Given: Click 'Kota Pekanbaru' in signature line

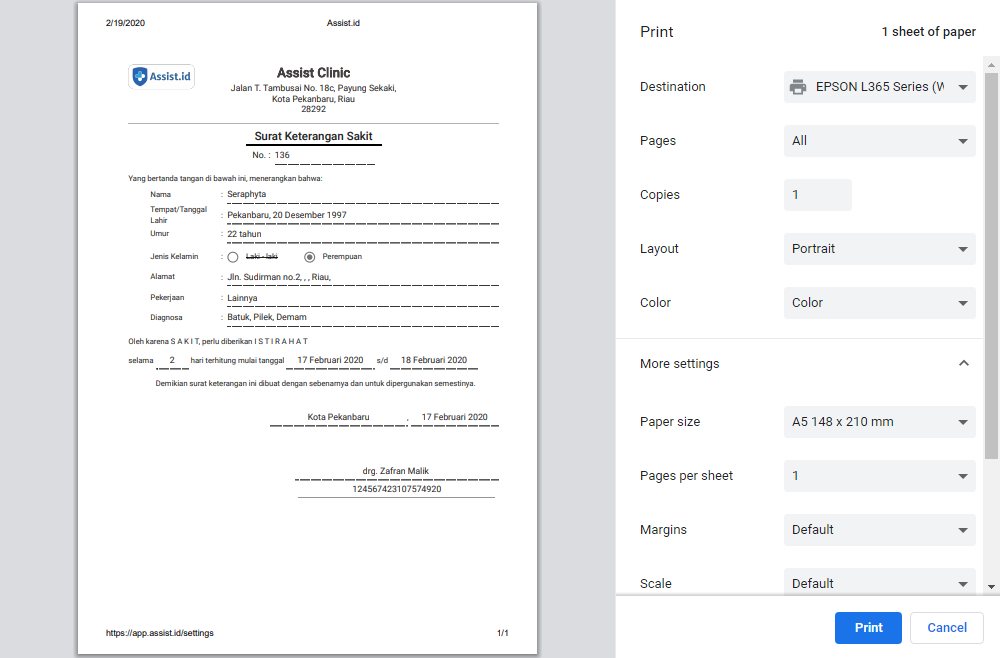Looking at the screenshot, I should click(338, 417).
